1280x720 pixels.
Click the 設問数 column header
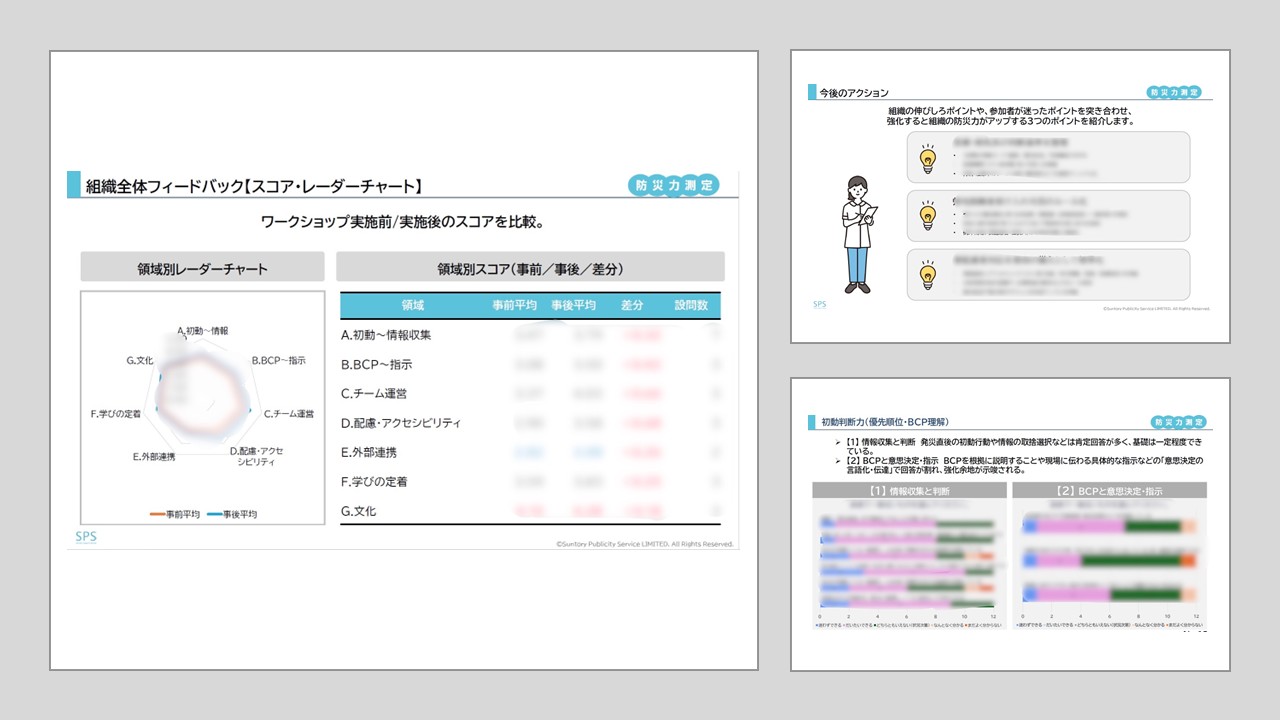(691, 305)
